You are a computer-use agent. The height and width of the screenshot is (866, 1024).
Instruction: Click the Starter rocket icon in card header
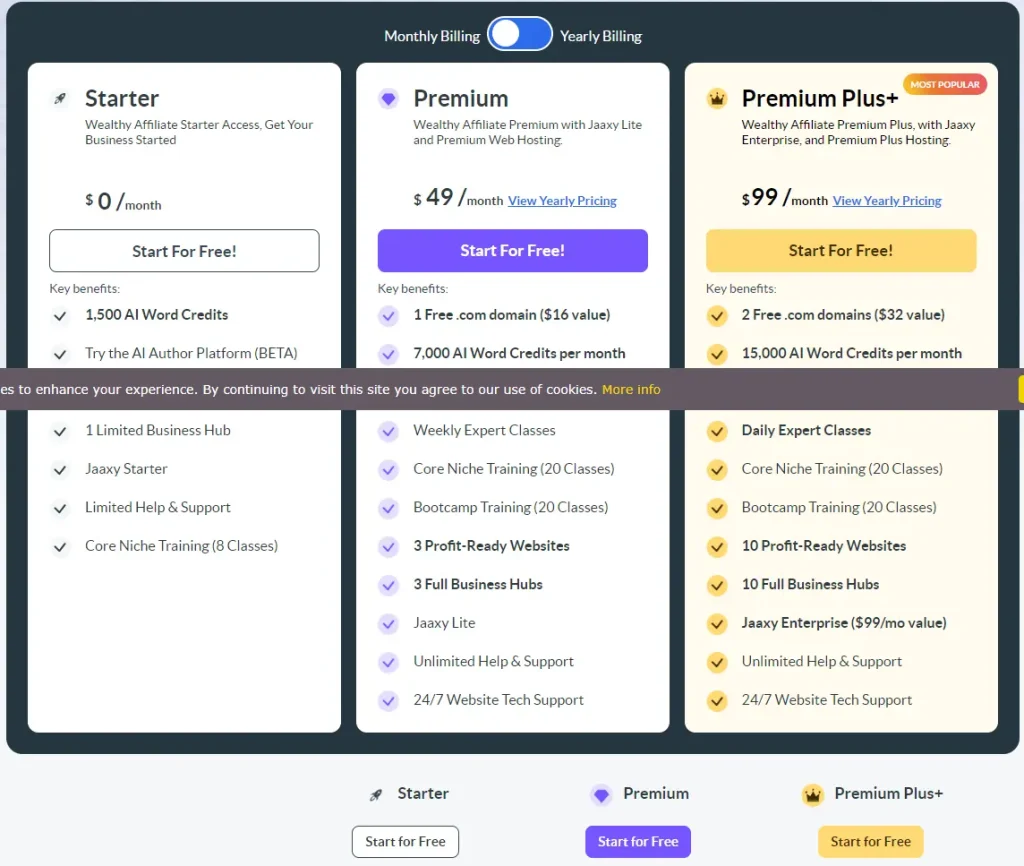click(x=60, y=98)
